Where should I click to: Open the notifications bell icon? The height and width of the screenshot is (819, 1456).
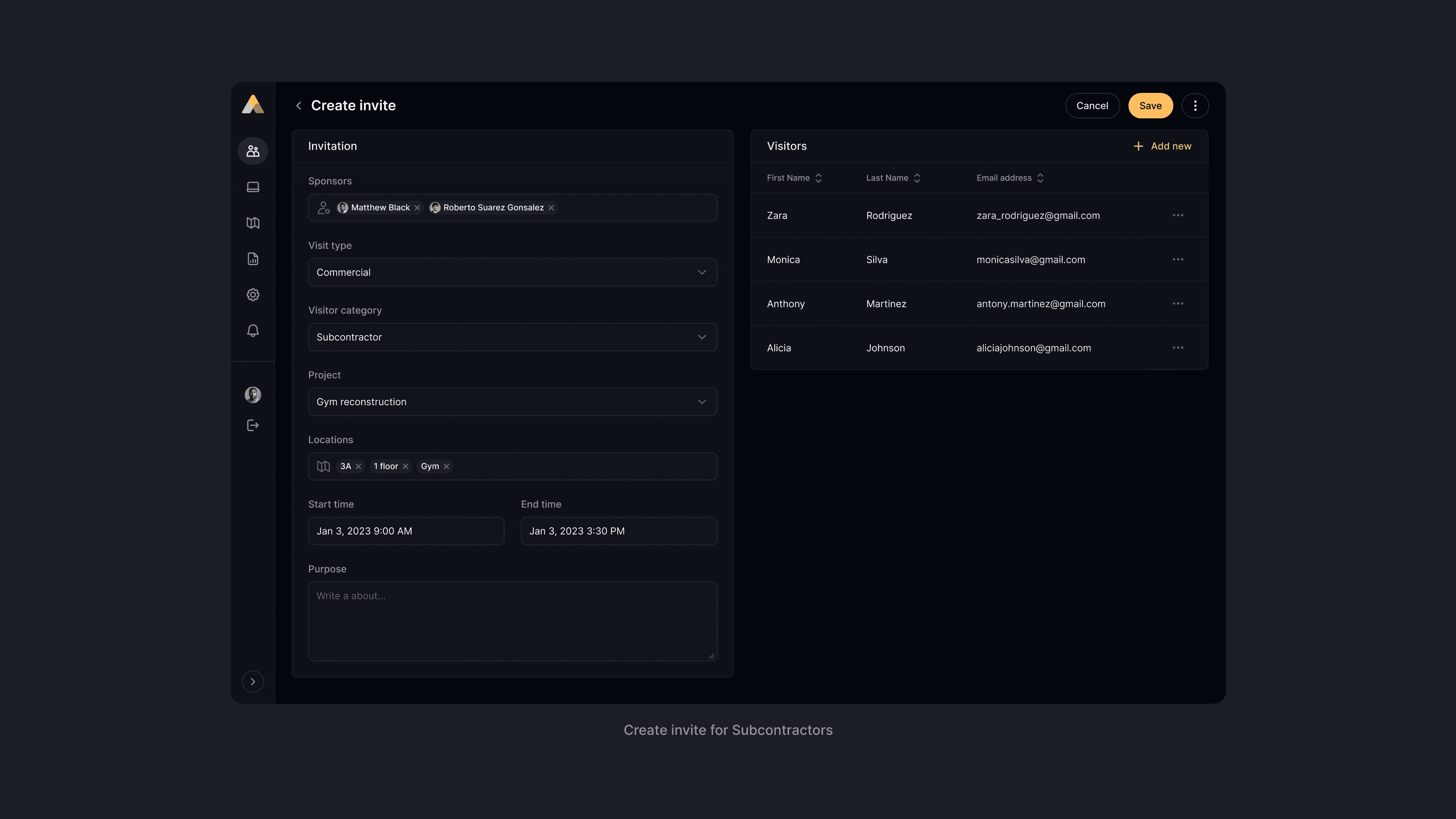253,331
